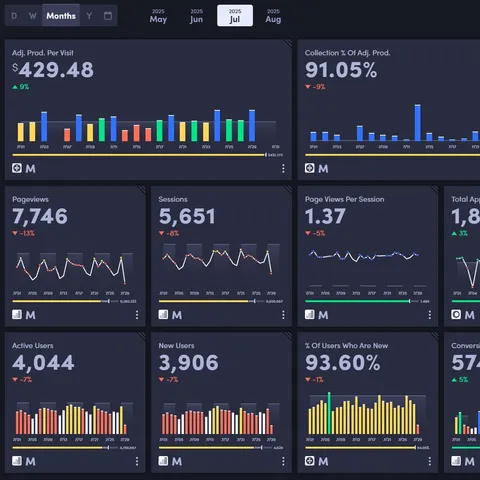Open options menu on % Of Users Who Are New card

click(x=430, y=461)
